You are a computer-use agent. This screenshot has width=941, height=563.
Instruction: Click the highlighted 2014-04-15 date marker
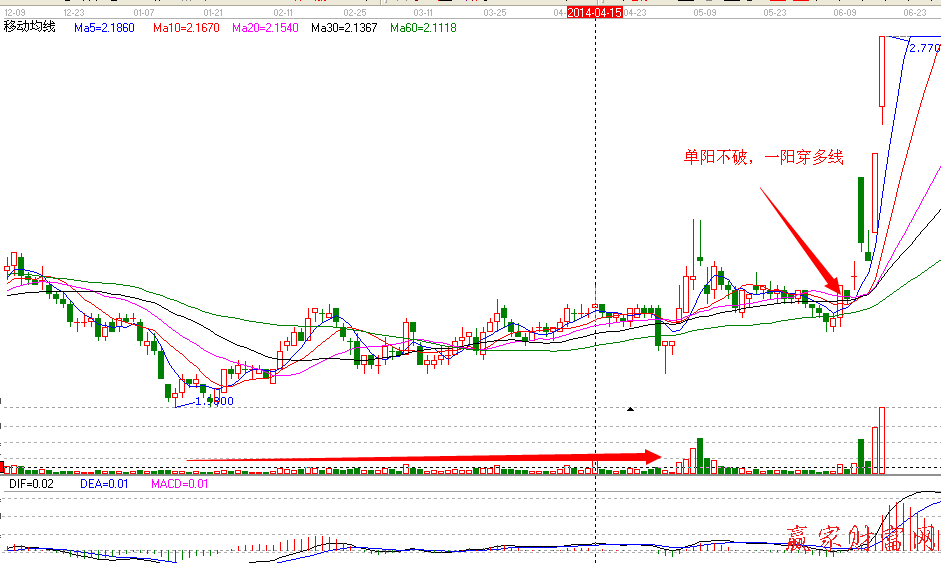595,12
